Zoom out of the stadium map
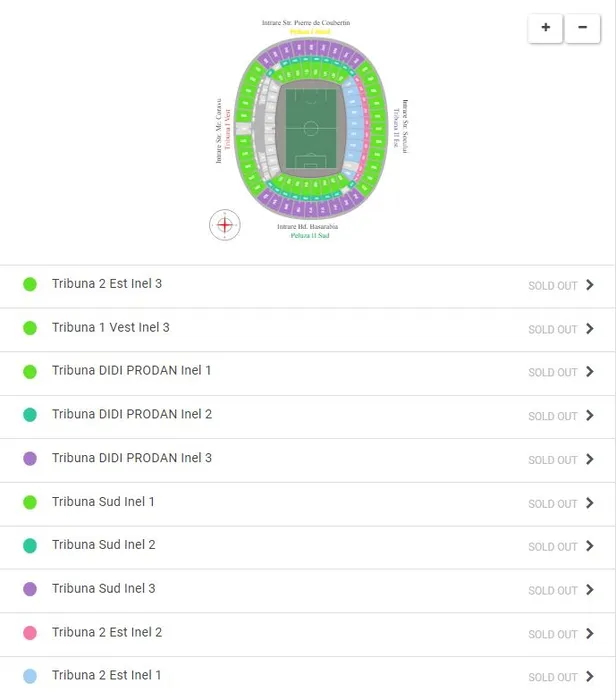Screen dimensions: 616x700 click(582, 28)
